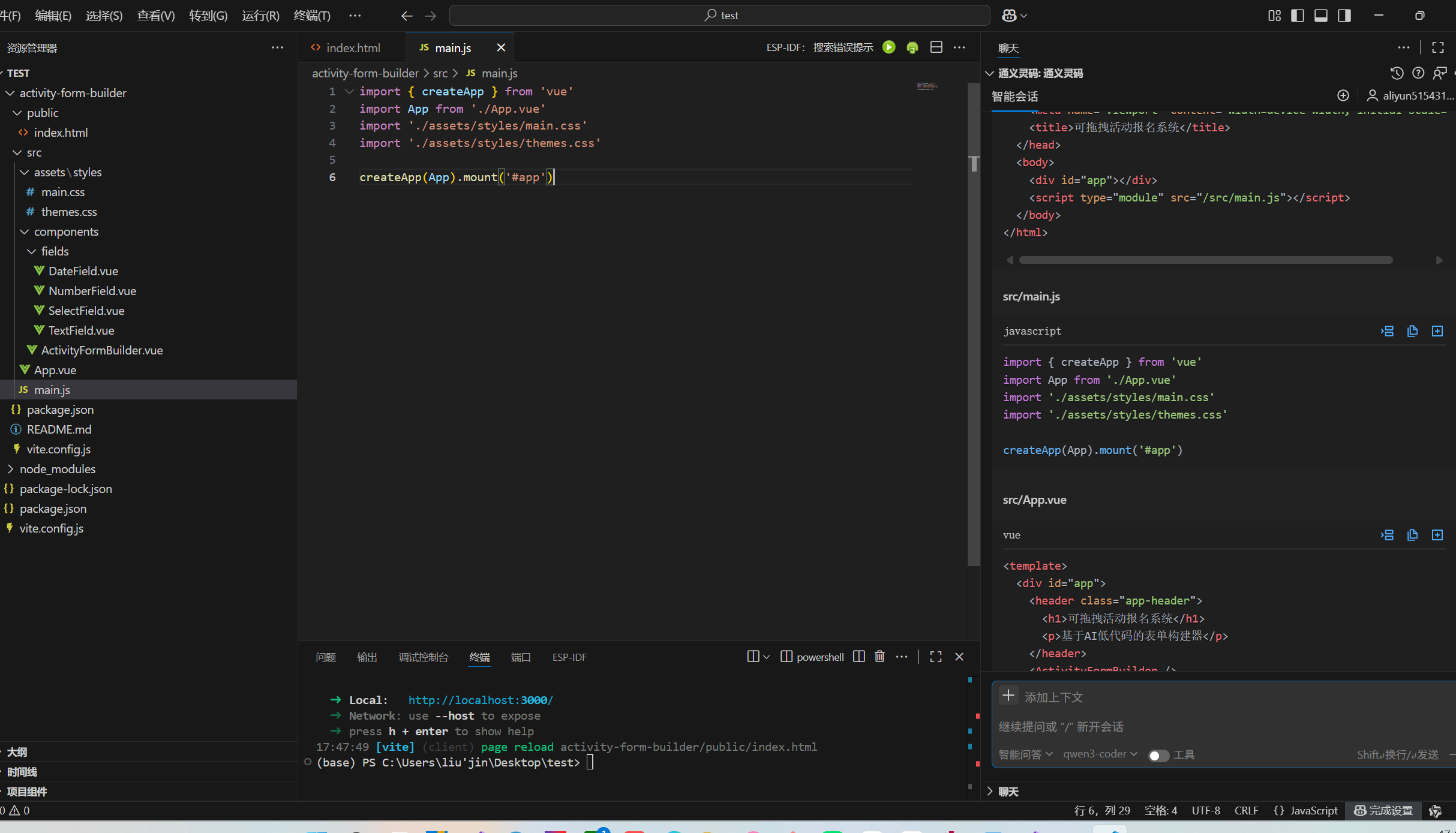Screen dimensions: 1456x833
Task: Create new file from vue block
Action: [x=1437, y=535]
